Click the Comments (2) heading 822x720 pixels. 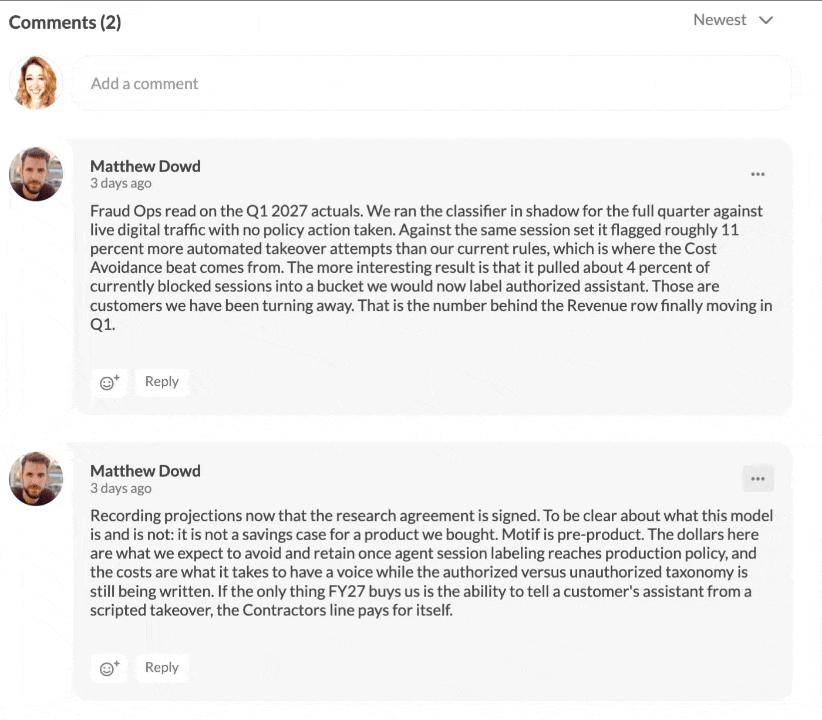click(65, 23)
